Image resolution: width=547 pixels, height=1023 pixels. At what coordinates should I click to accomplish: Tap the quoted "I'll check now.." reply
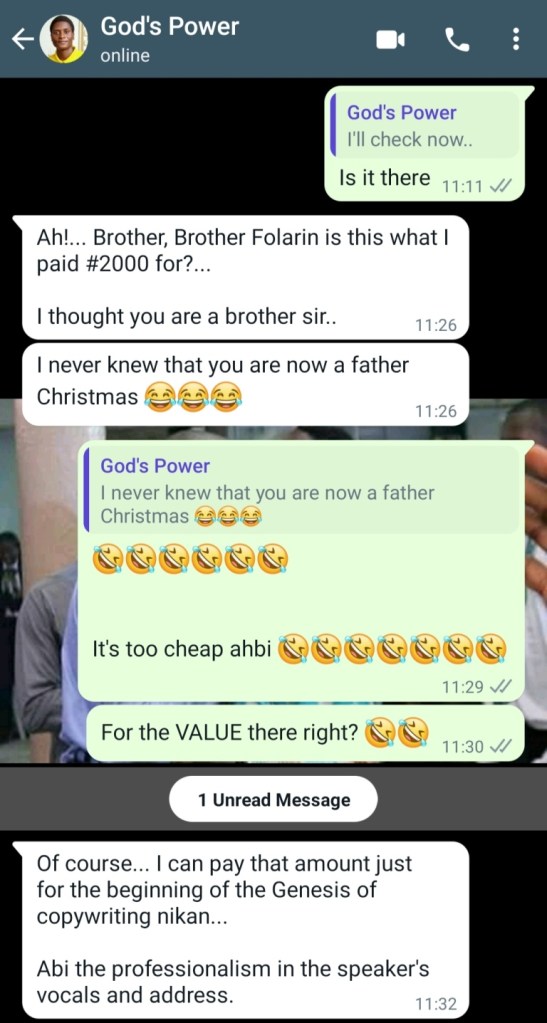click(426, 126)
